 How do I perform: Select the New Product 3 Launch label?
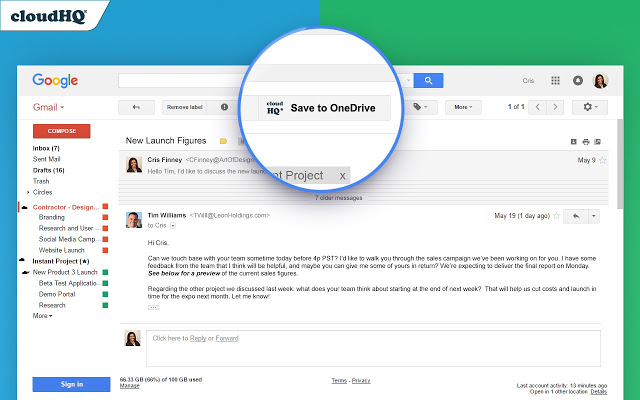(x=65, y=272)
